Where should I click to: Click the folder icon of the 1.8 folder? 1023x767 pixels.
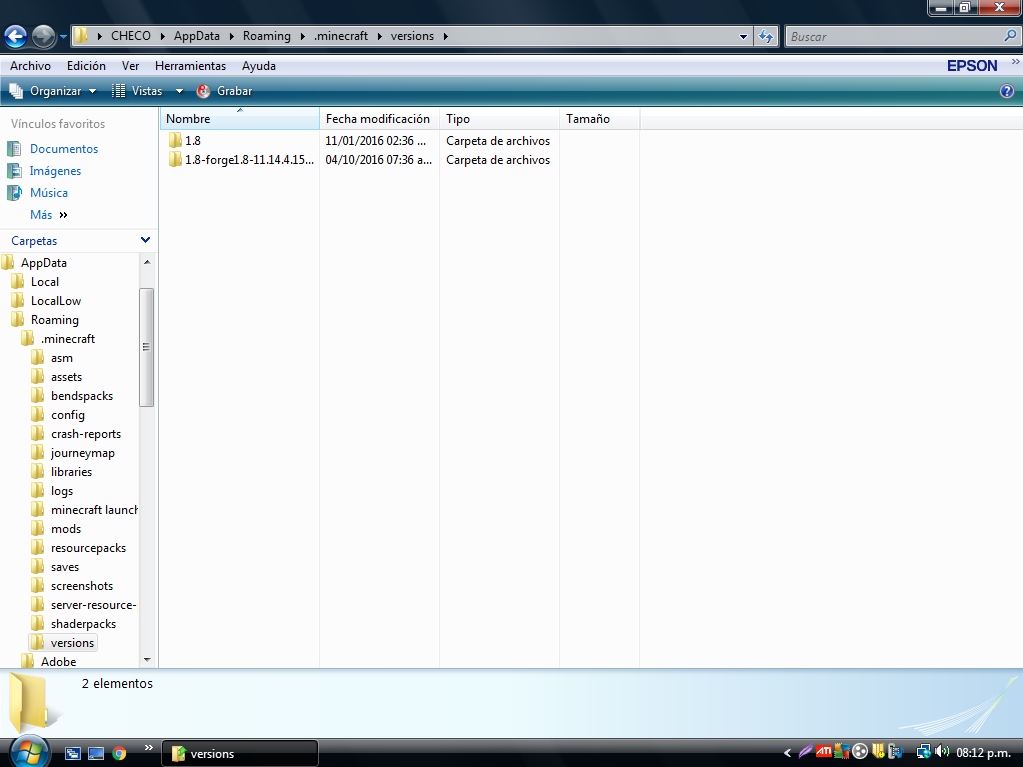click(x=175, y=140)
